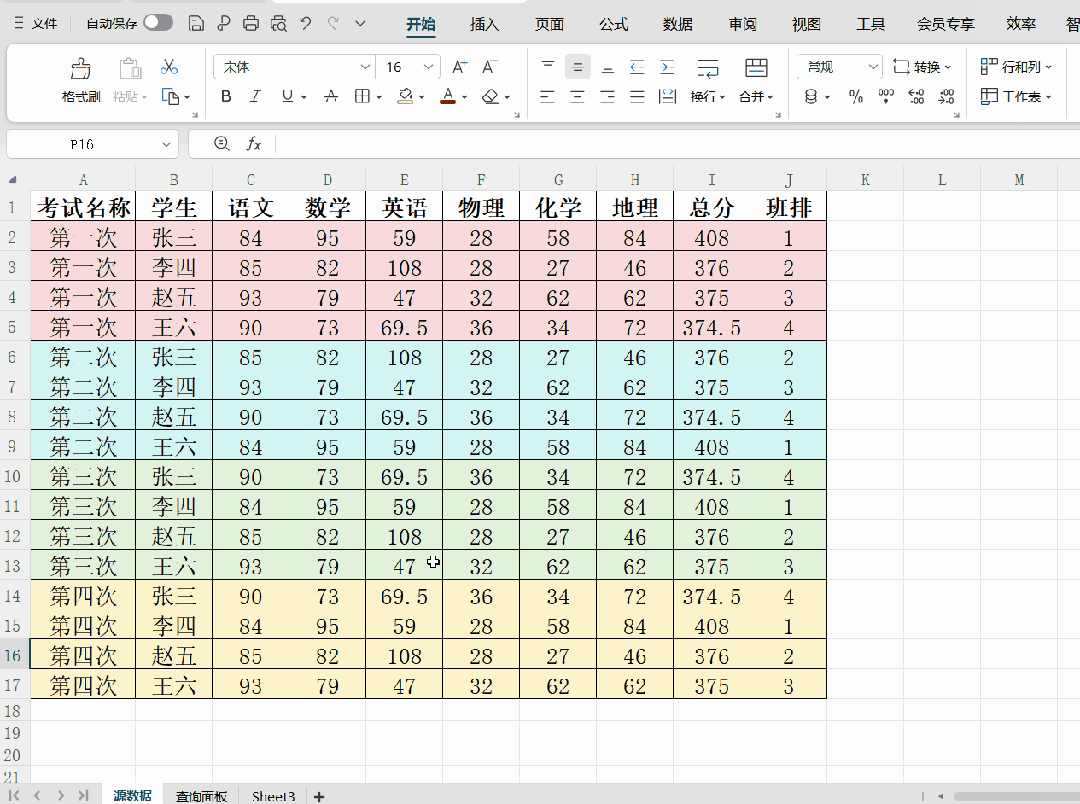The width and height of the screenshot is (1080, 804).
Task: Click the percent style icon
Action: point(855,96)
